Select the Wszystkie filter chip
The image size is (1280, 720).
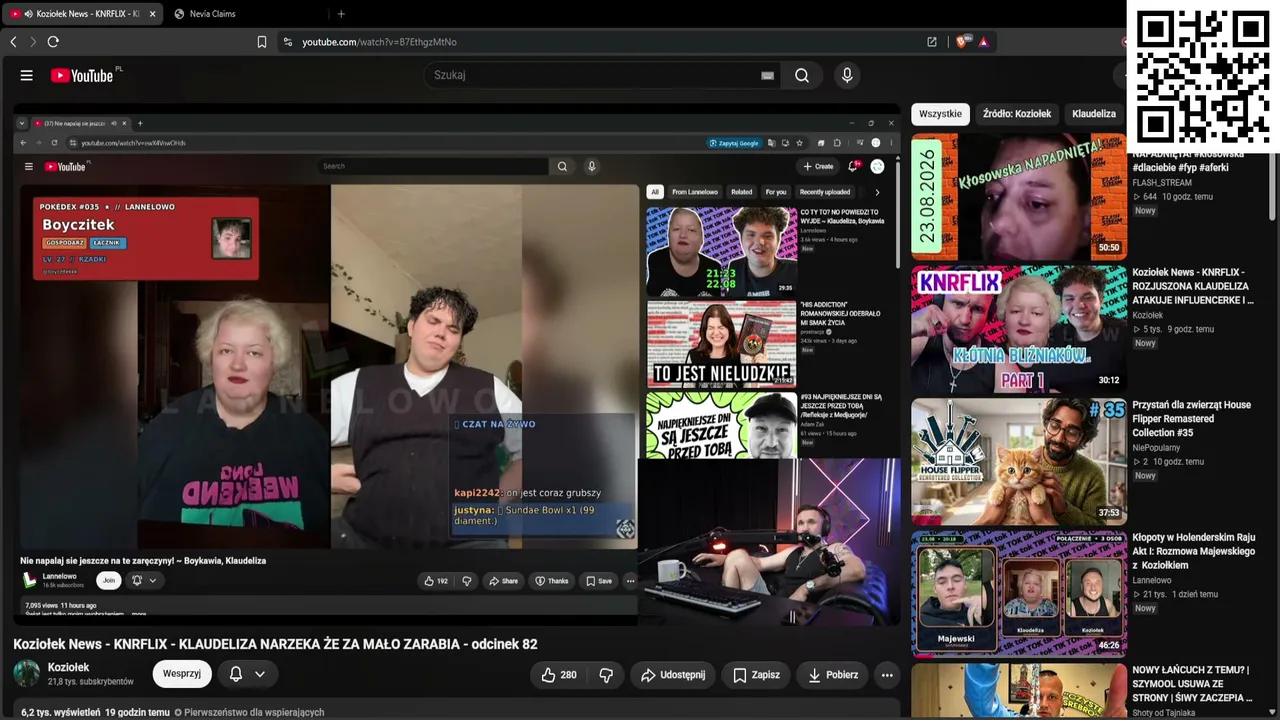pyautogui.click(x=940, y=114)
